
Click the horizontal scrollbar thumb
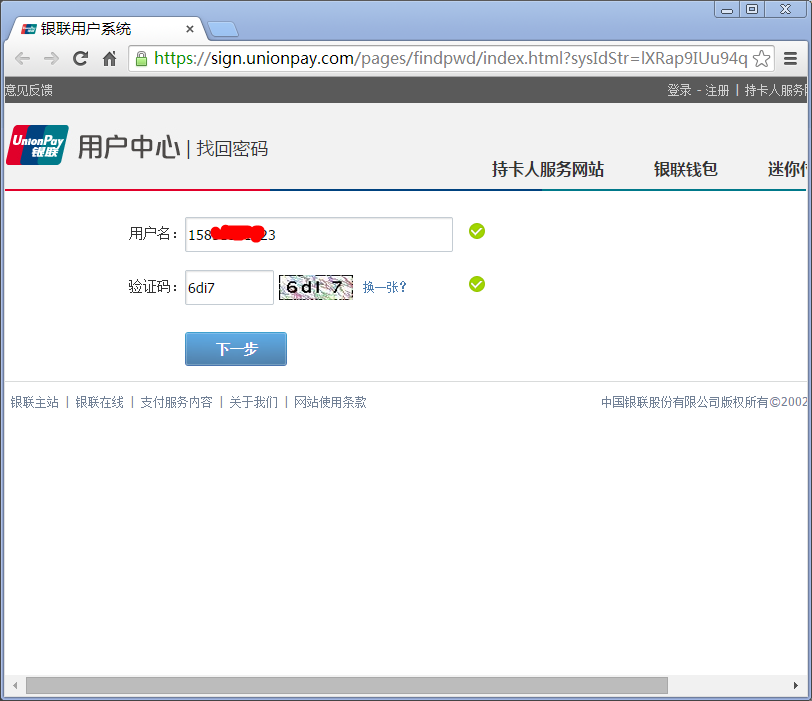coord(347,685)
